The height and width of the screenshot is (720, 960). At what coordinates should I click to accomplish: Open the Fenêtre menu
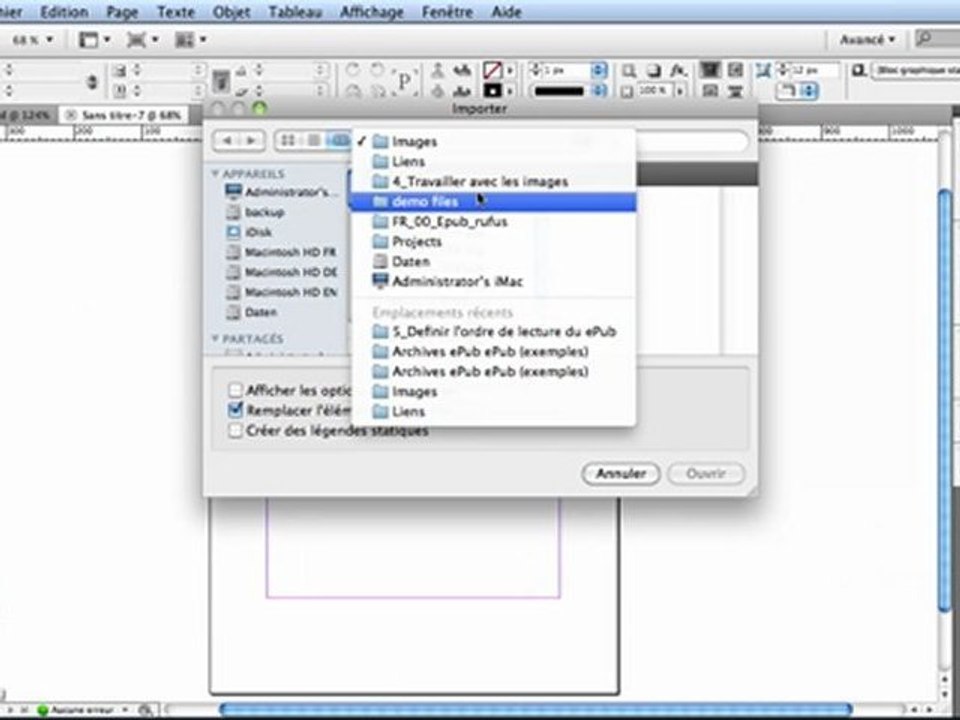pos(447,12)
